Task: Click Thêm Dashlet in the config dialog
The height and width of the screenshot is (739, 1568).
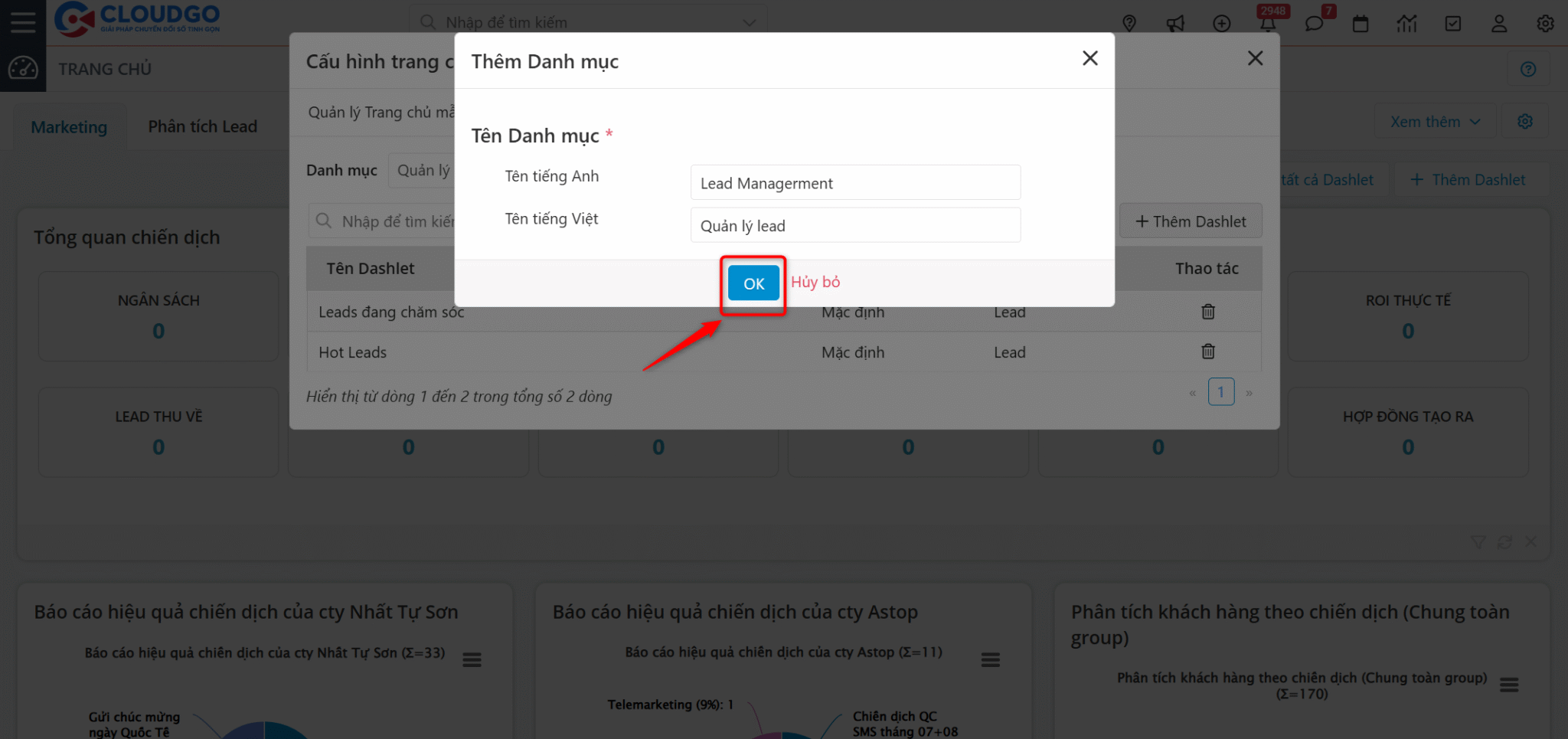Action: pos(1191,221)
